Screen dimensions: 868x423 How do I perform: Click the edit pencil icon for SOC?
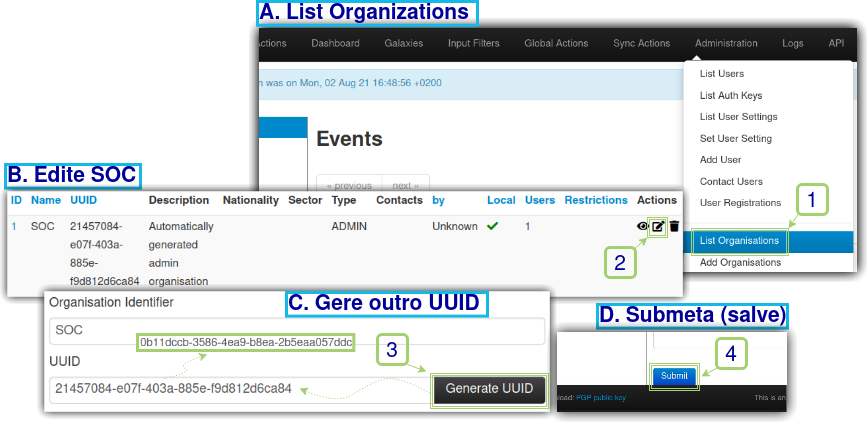click(x=658, y=227)
